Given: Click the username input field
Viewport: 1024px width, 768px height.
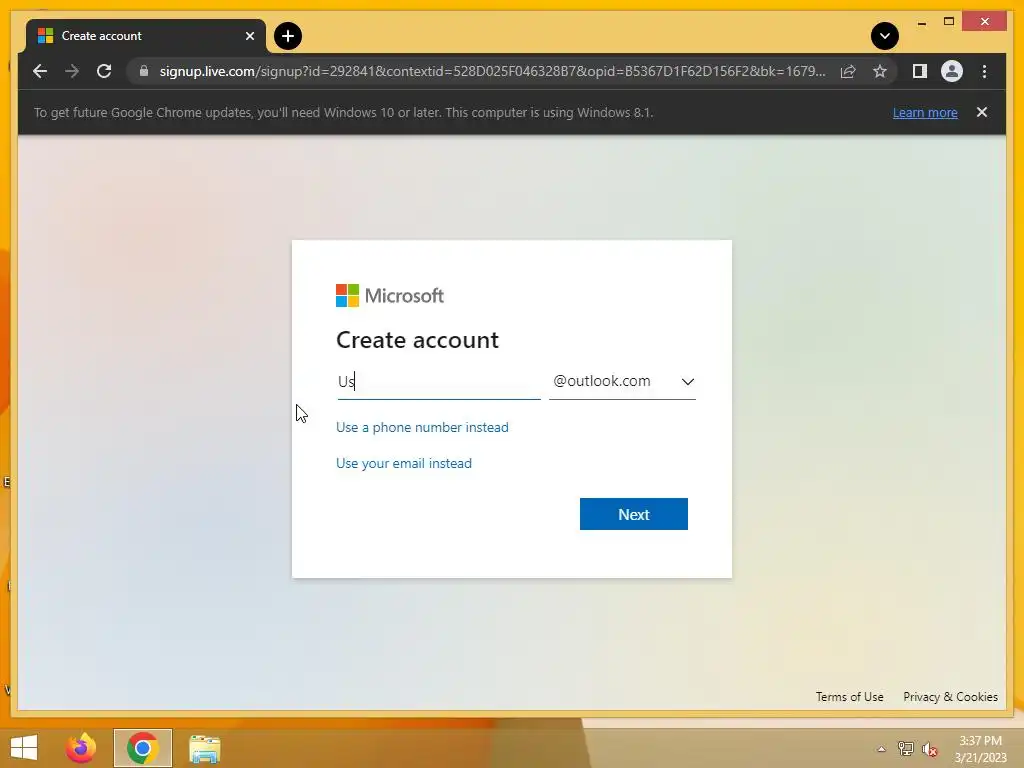Looking at the screenshot, I should [439, 381].
